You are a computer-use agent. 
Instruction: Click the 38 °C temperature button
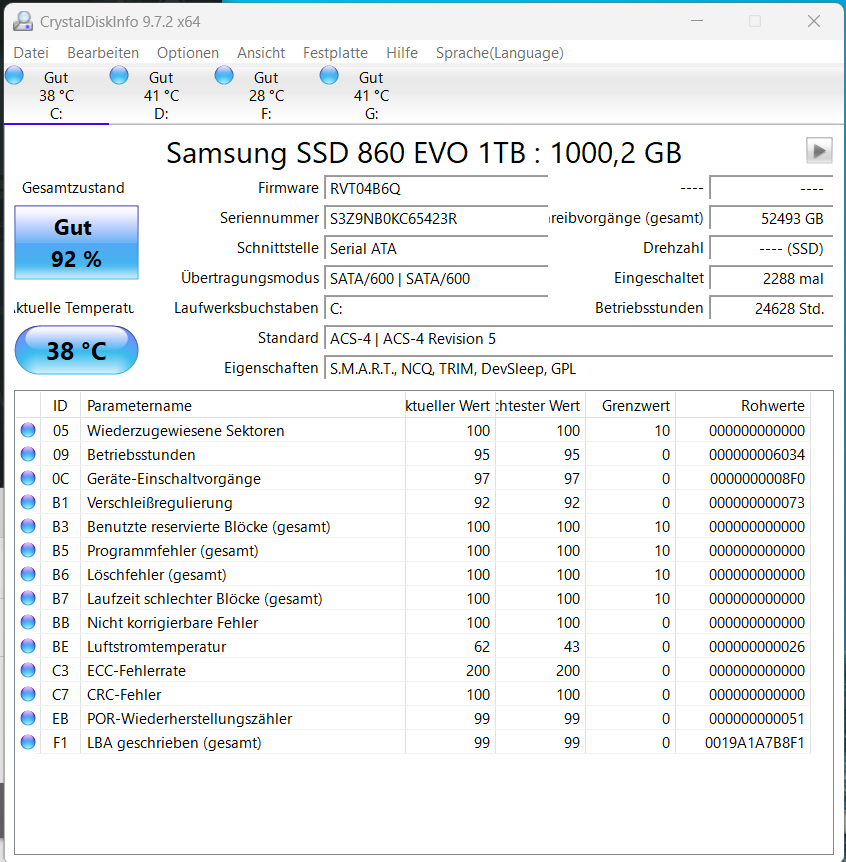[76, 350]
